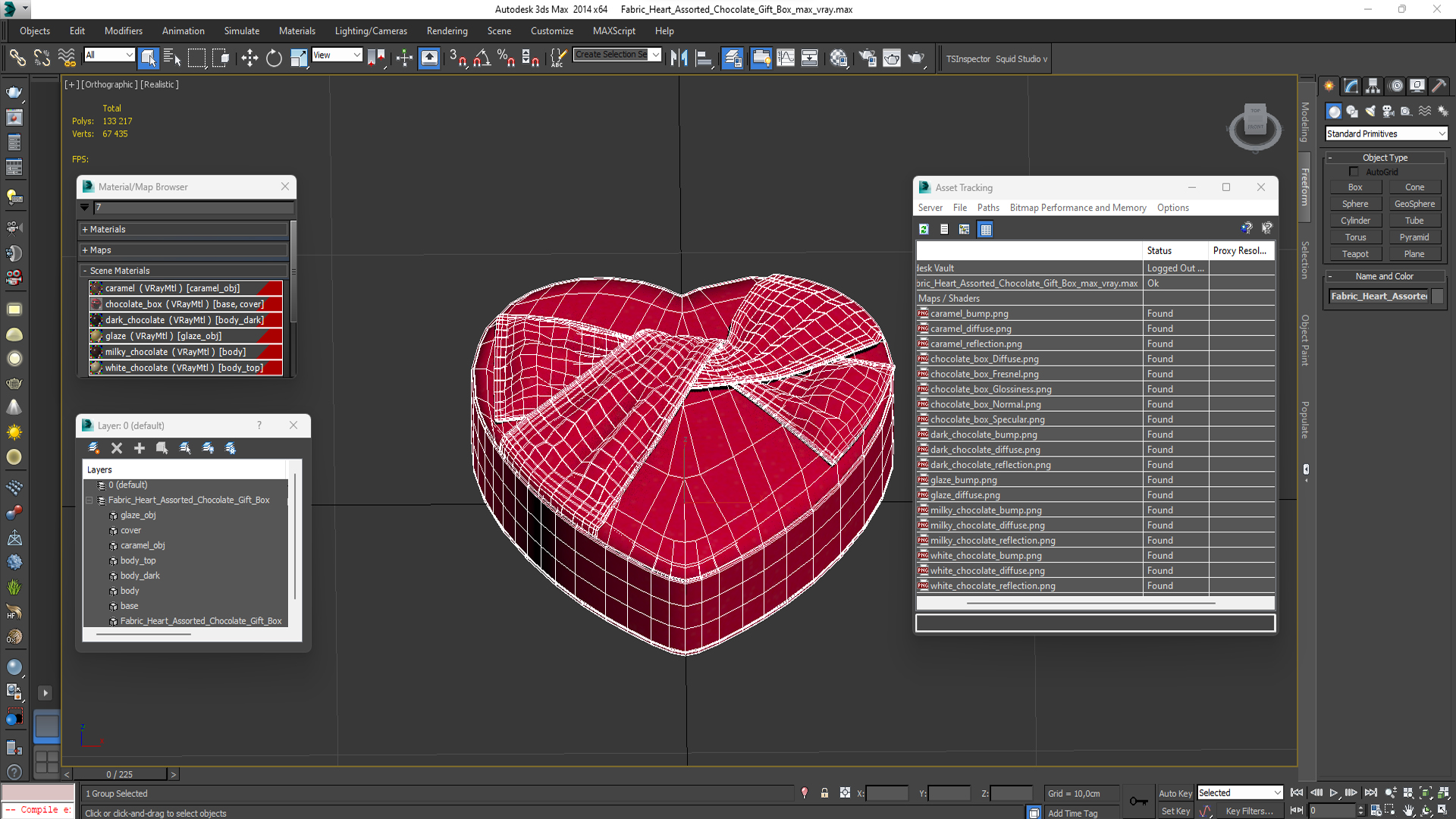Viewport: 1456px width, 819px height.
Task: Click the Asset Tracking horizontal scrollbar
Action: coord(1090,603)
